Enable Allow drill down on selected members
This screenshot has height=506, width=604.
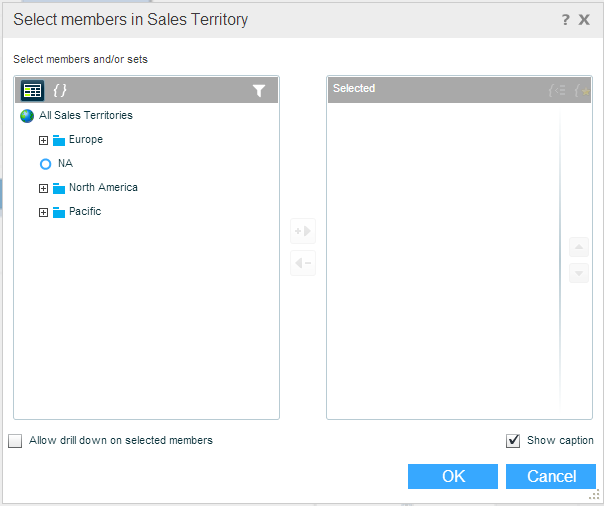[16, 441]
